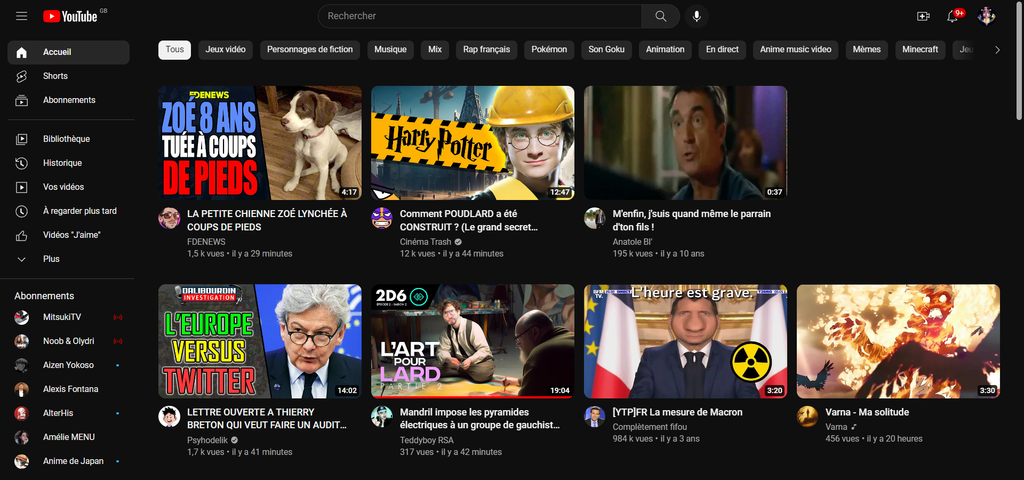This screenshot has width=1024, height=480.
Task: Select the Rap français filter chip
Action: (x=486, y=49)
